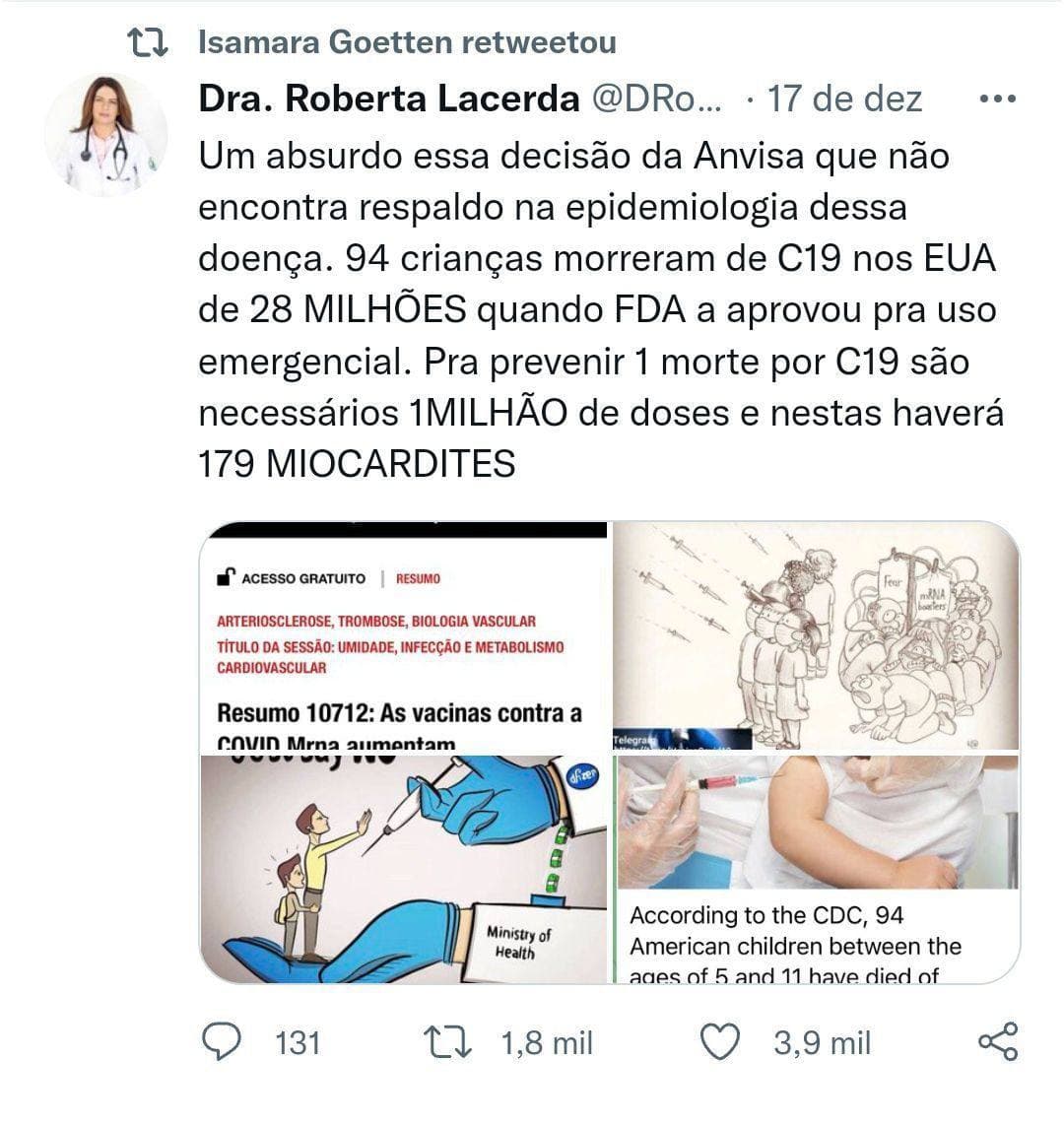Click the 1,8 mil retweets count
This screenshot has height=1126, width=1064.
547,1043
